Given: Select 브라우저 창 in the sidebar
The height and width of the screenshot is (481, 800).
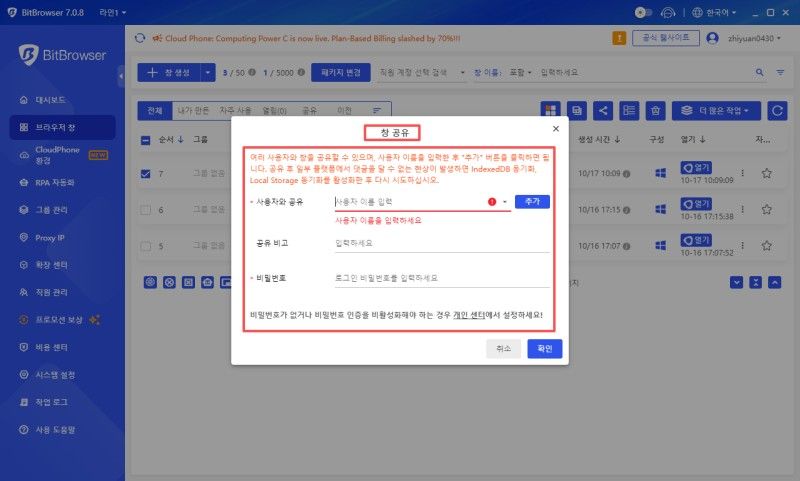Looking at the screenshot, I should click(x=62, y=127).
